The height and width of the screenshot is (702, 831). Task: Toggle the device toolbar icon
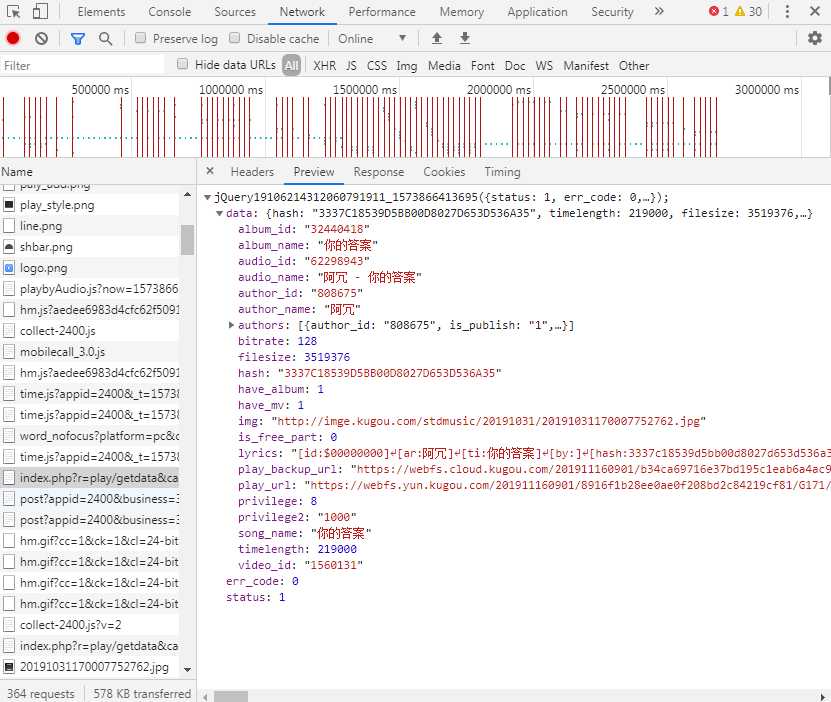[x=41, y=12]
